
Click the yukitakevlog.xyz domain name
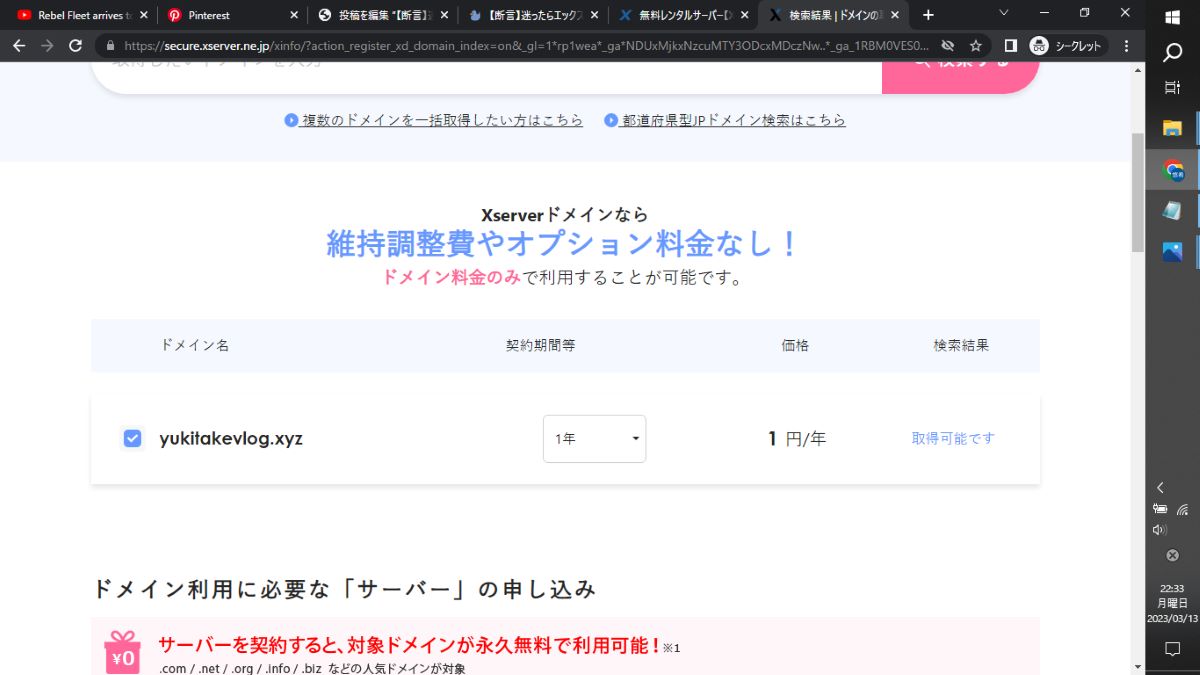(x=231, y=438)
